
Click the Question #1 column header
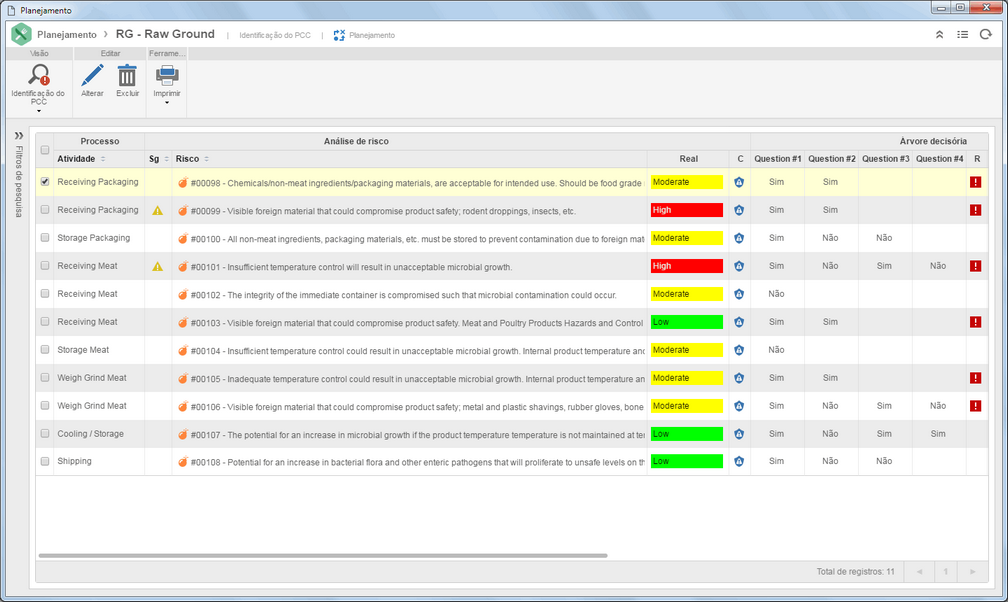pyautogui.click(x=777, y=159)
